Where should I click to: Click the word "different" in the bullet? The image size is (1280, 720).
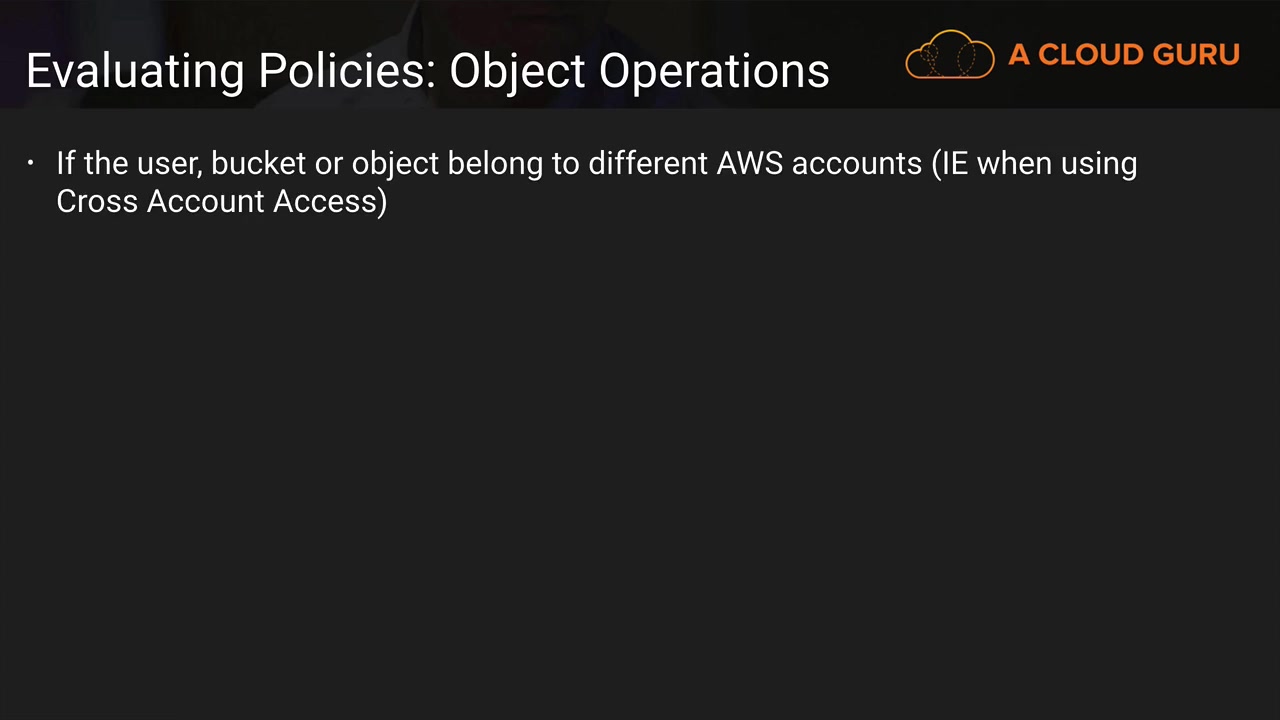(647, 163)
